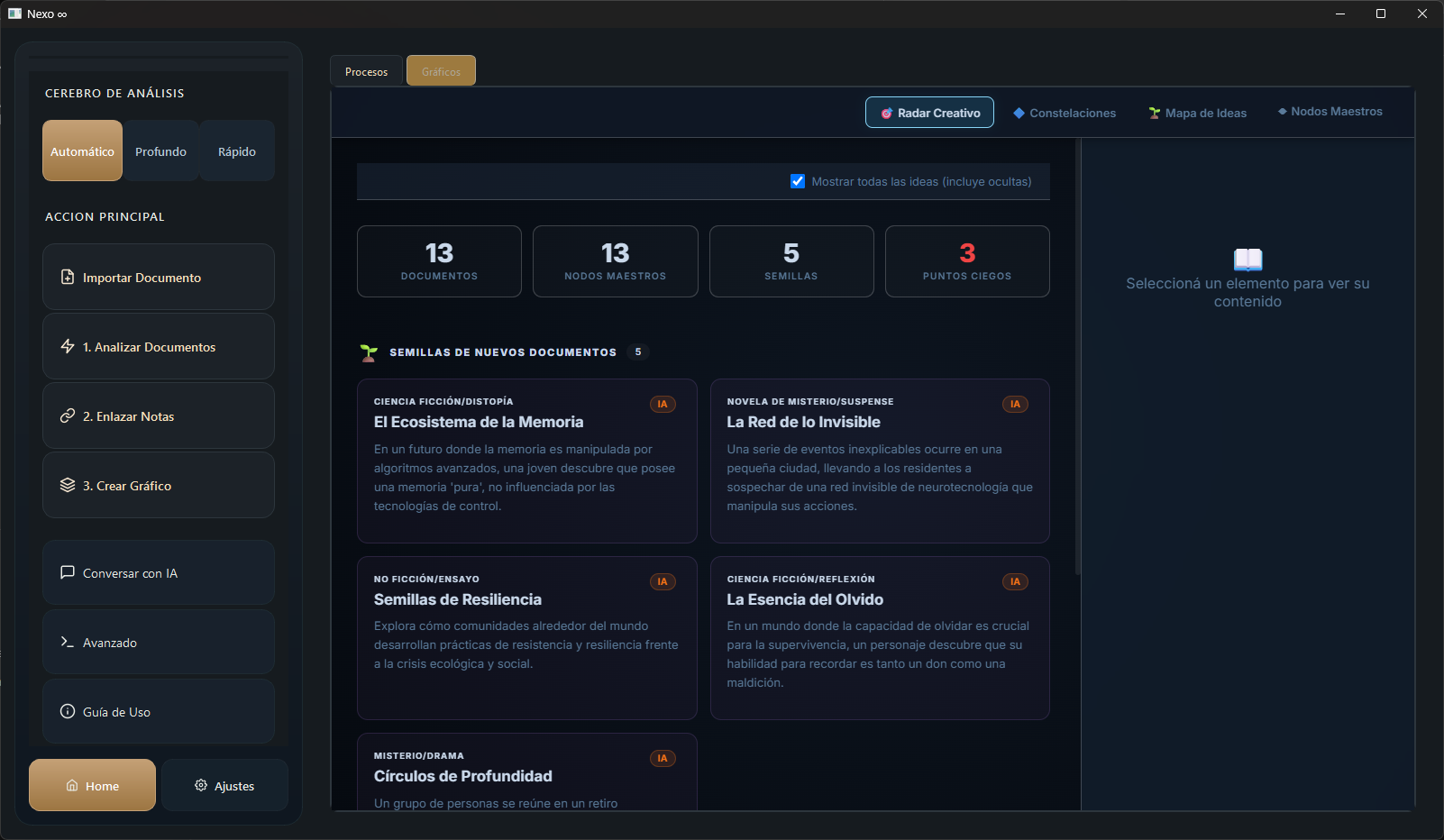Switch to the Mapa de Ideas view

(1197, 113)
